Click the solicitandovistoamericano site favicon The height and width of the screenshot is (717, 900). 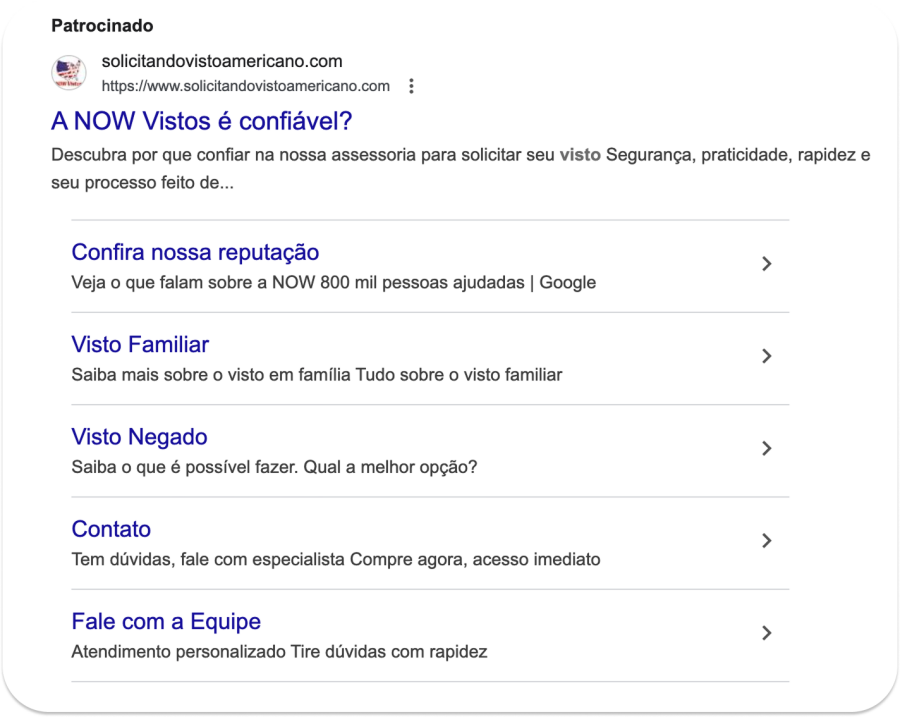tap(69, 73)
